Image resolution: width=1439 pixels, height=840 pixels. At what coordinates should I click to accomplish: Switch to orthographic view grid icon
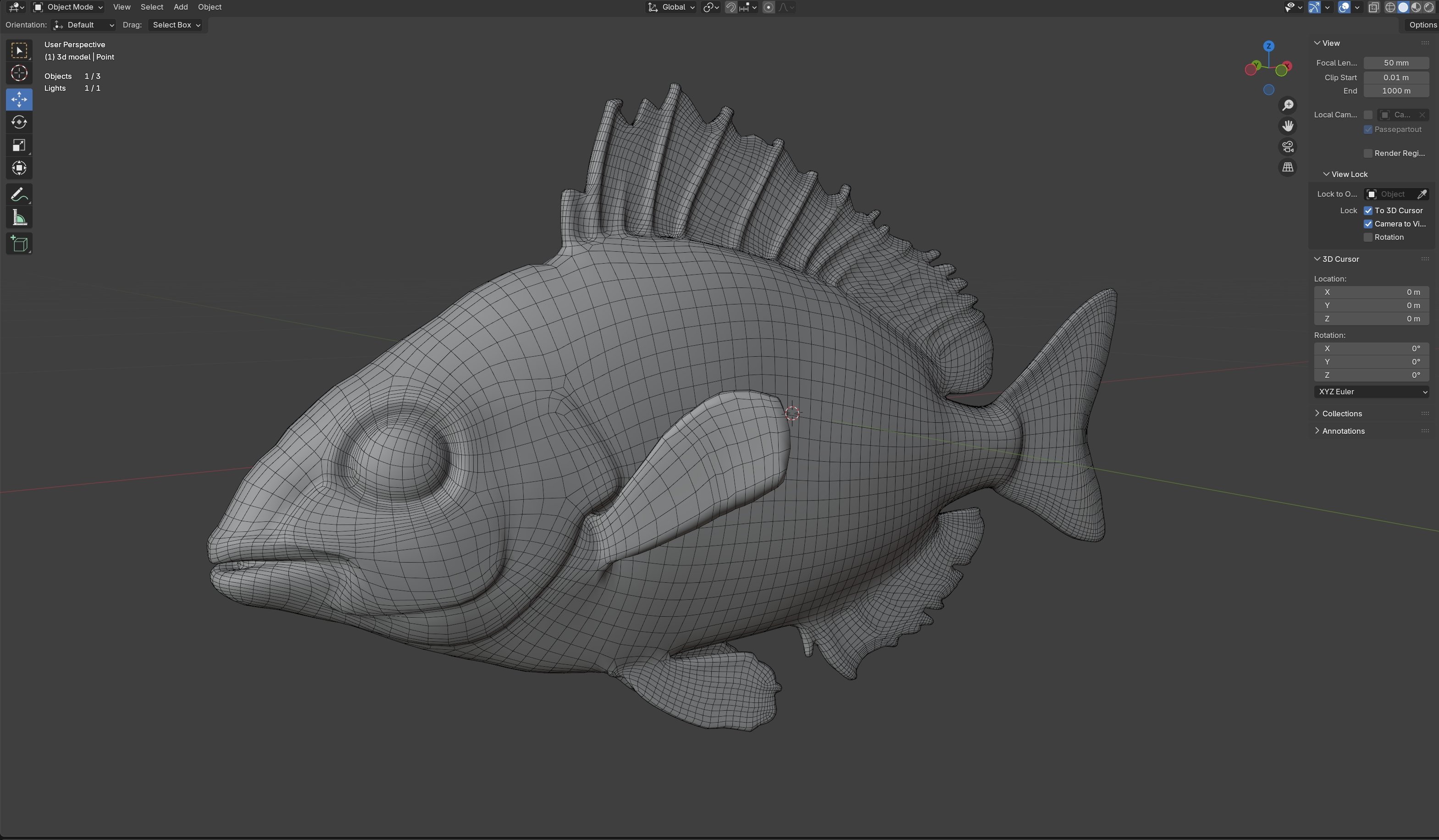point(1287,167)
